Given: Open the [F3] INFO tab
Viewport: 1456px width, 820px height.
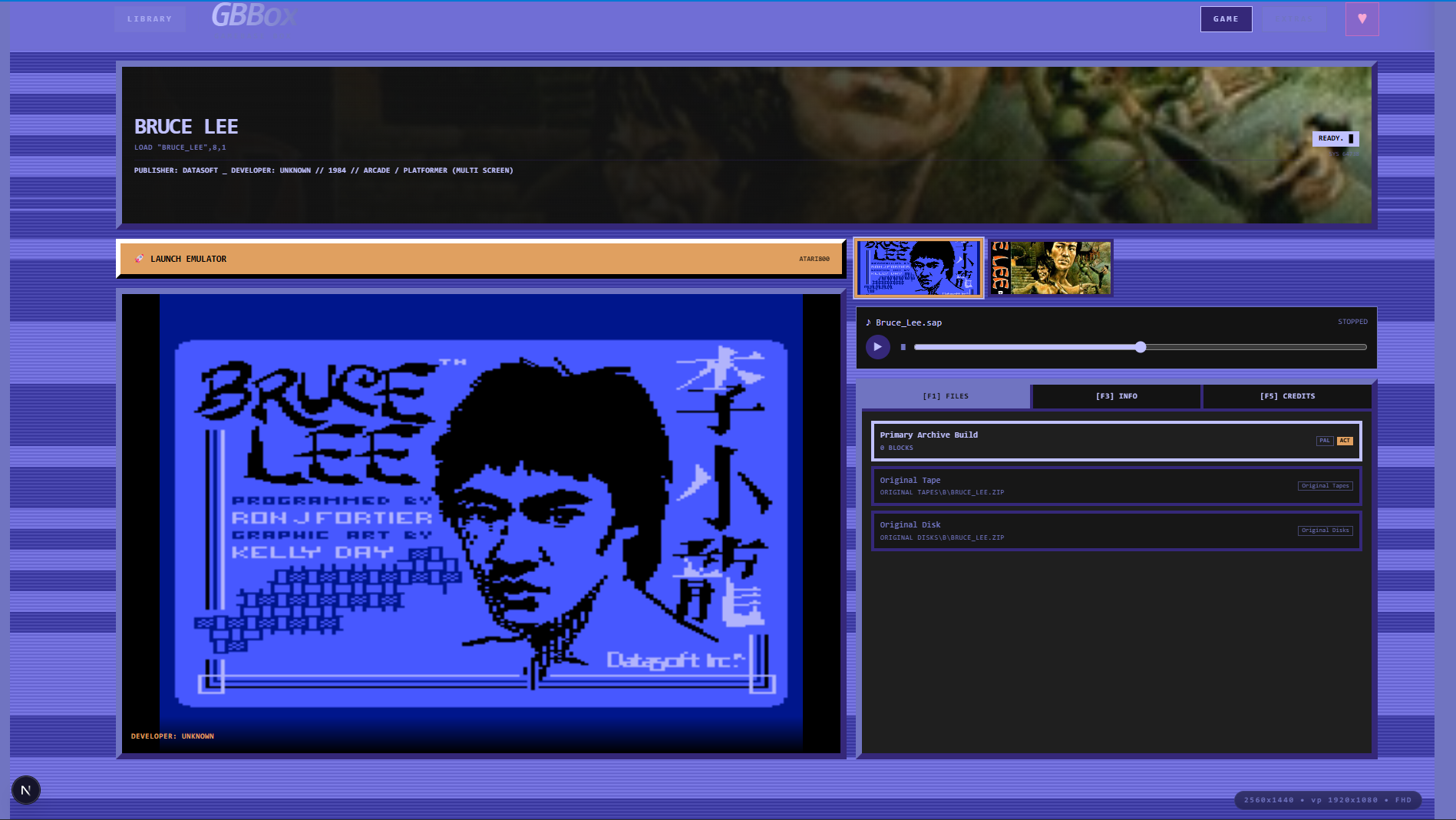Looking at the screenshot, I should tap(1116, 396).
